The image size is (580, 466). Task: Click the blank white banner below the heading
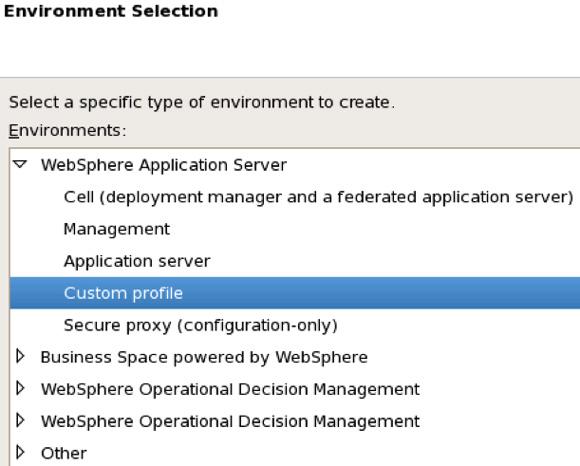[x=290, y=49]
